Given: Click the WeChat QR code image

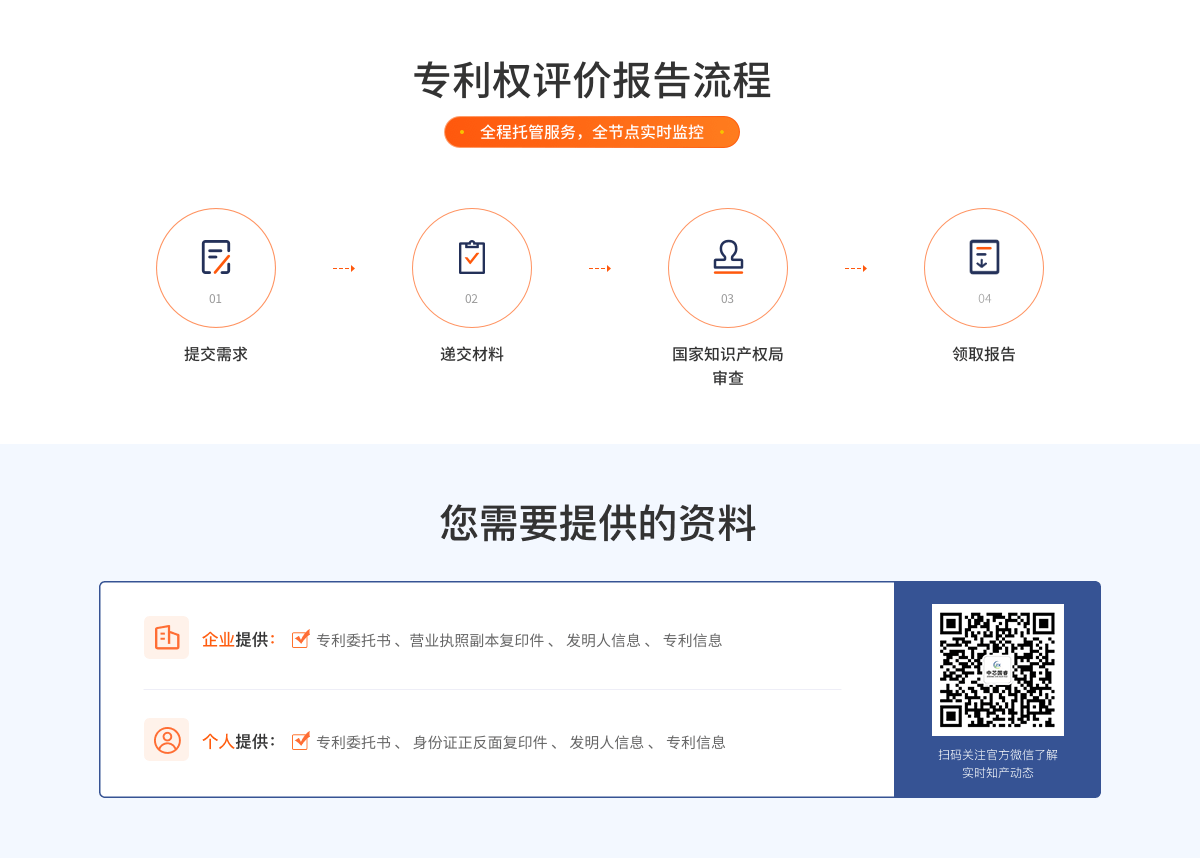Looking at the screenshot, I should coord(997,669).
